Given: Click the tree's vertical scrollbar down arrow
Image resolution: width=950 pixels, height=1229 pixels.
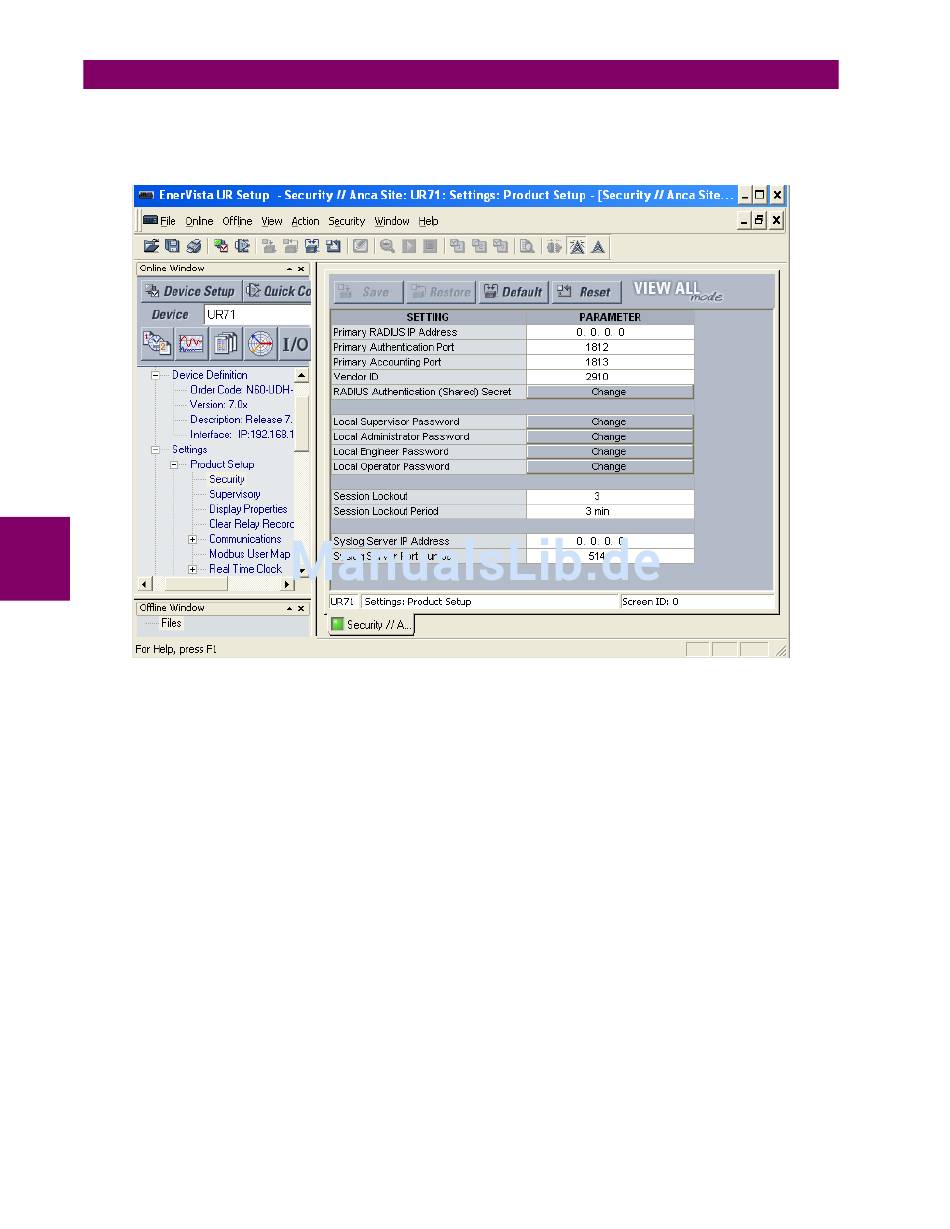Looking at the screenshot, I should pyautogui.click(x=302, y=570).
